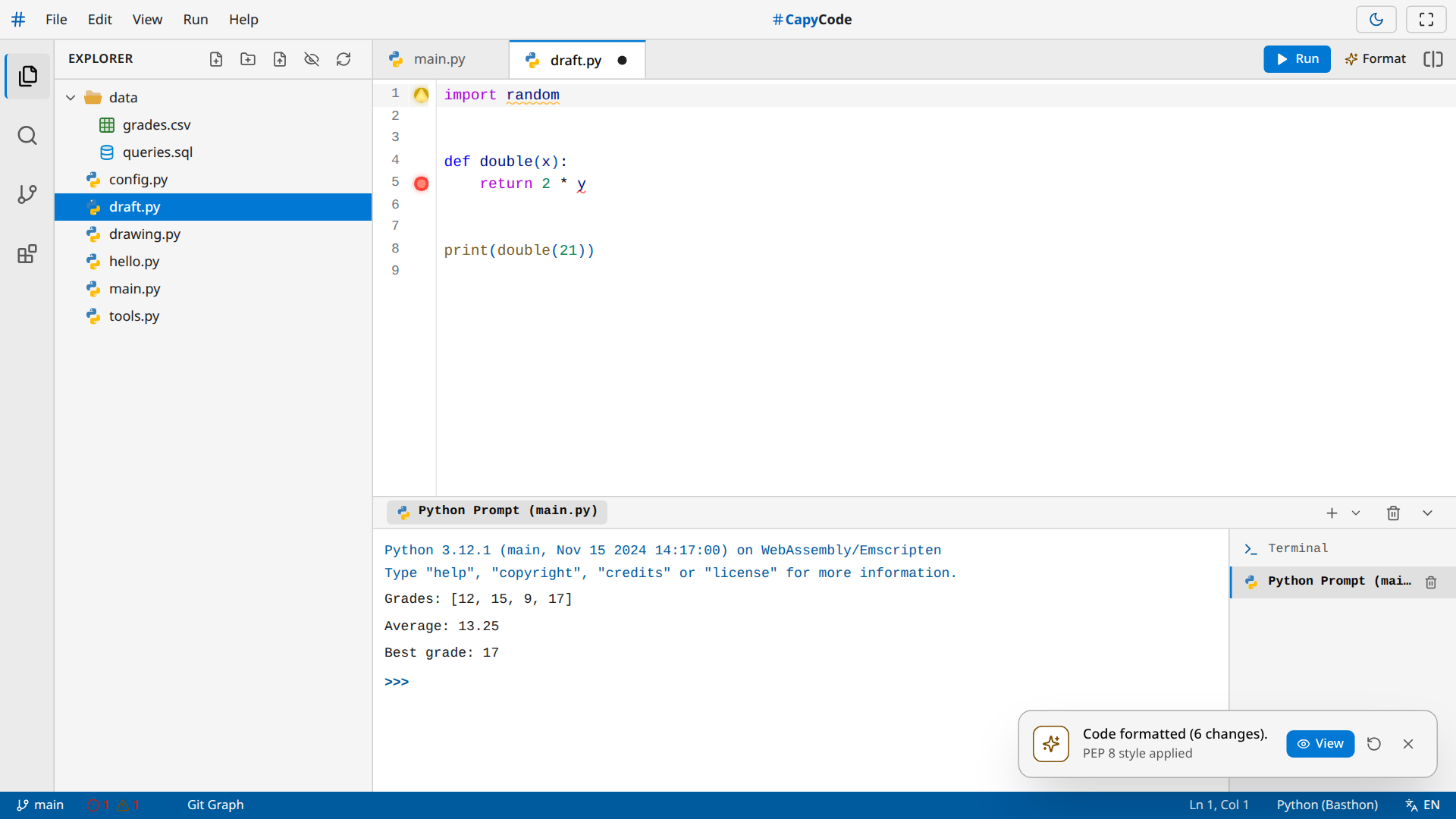Click the main branch indicator in status bar

point(41,805)
